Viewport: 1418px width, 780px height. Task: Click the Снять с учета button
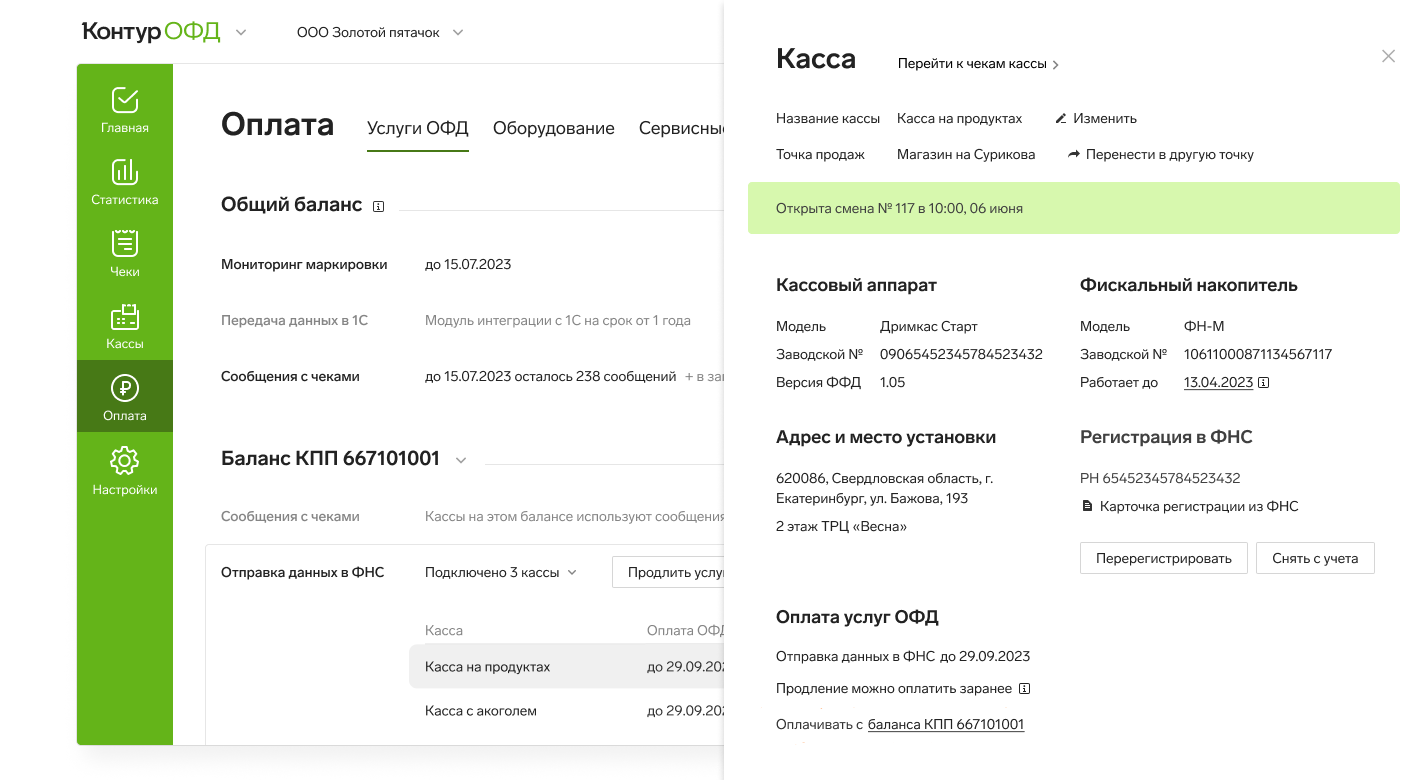1314,558
